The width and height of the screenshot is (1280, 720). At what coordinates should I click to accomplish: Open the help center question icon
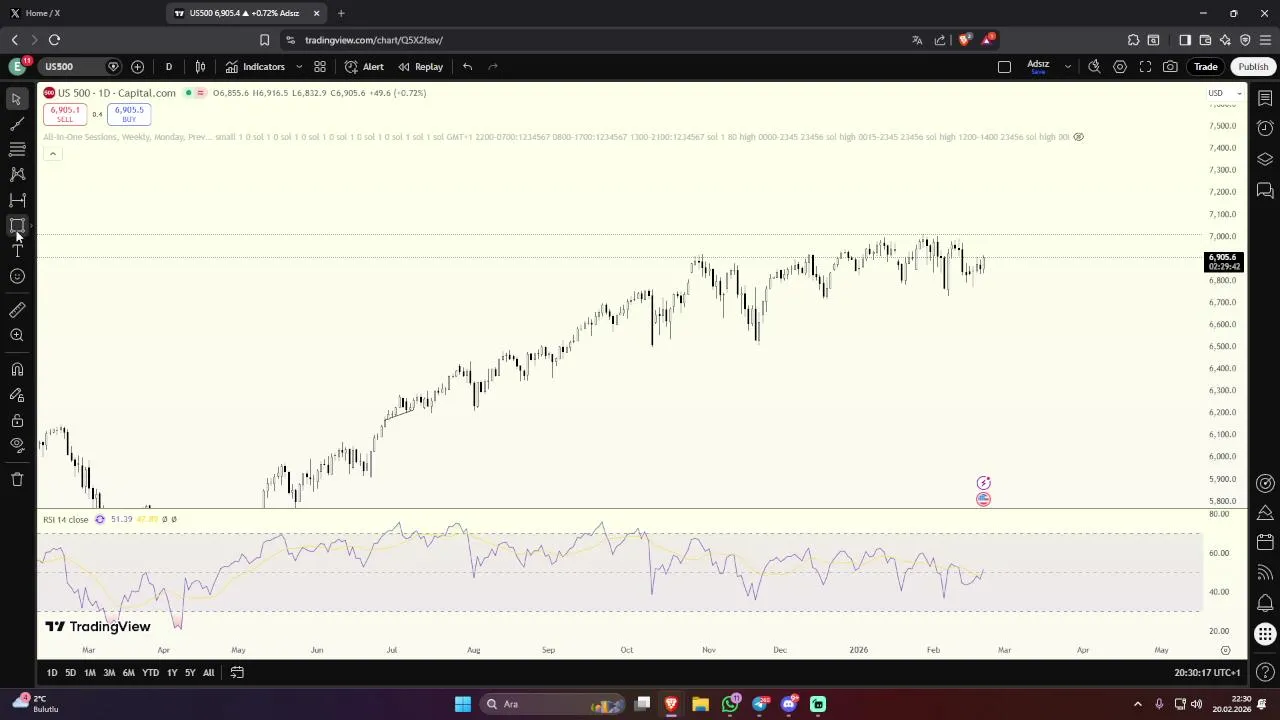point(1265,673)
